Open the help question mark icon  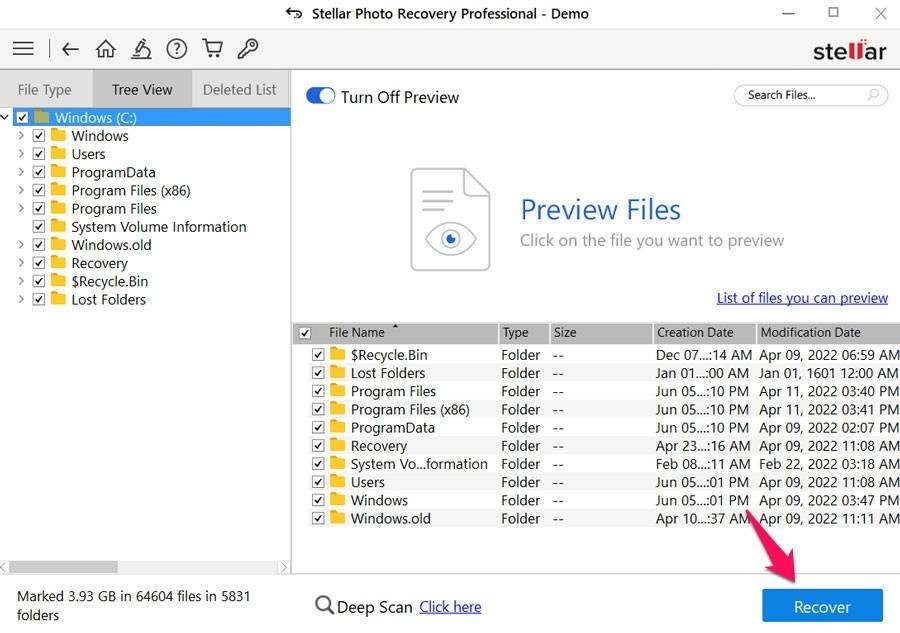click(x=177, y=48)
